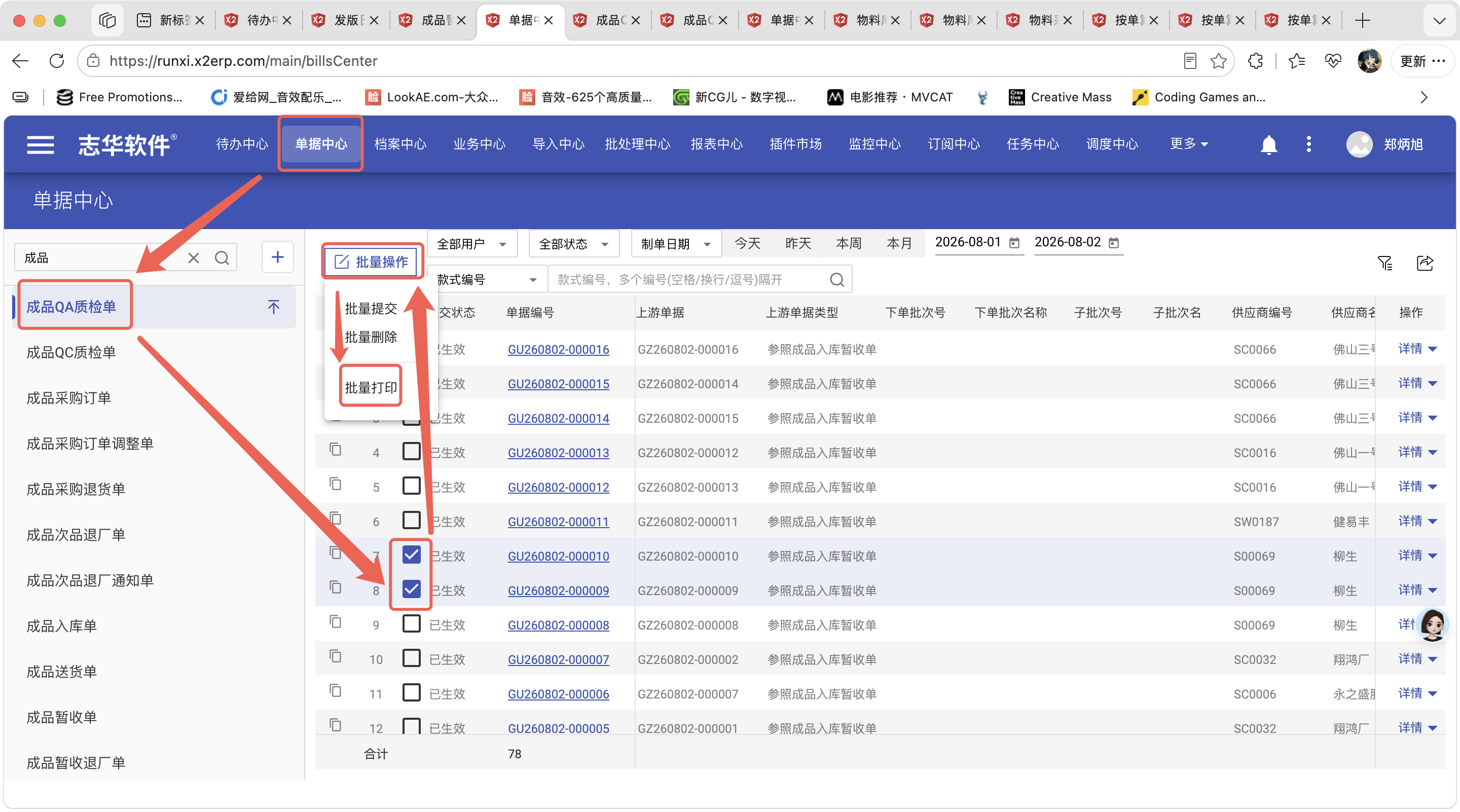Open the three-dot menu in the blue header
The image size is (1460, 812).
click(x=1308, y=144)
